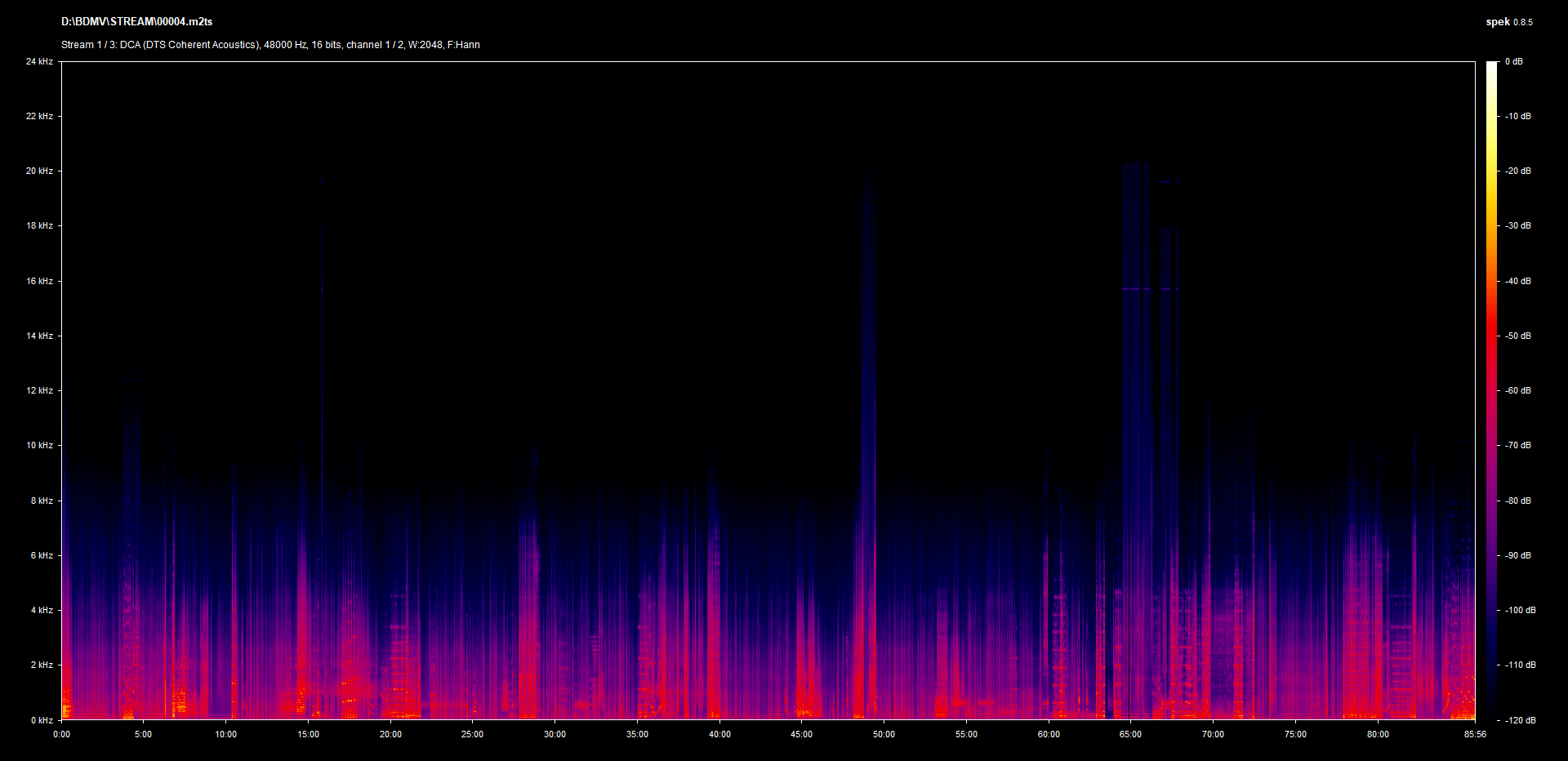Click the 0 dB legend label
The image size is (1568, 761).
(x=1513, y=61)
